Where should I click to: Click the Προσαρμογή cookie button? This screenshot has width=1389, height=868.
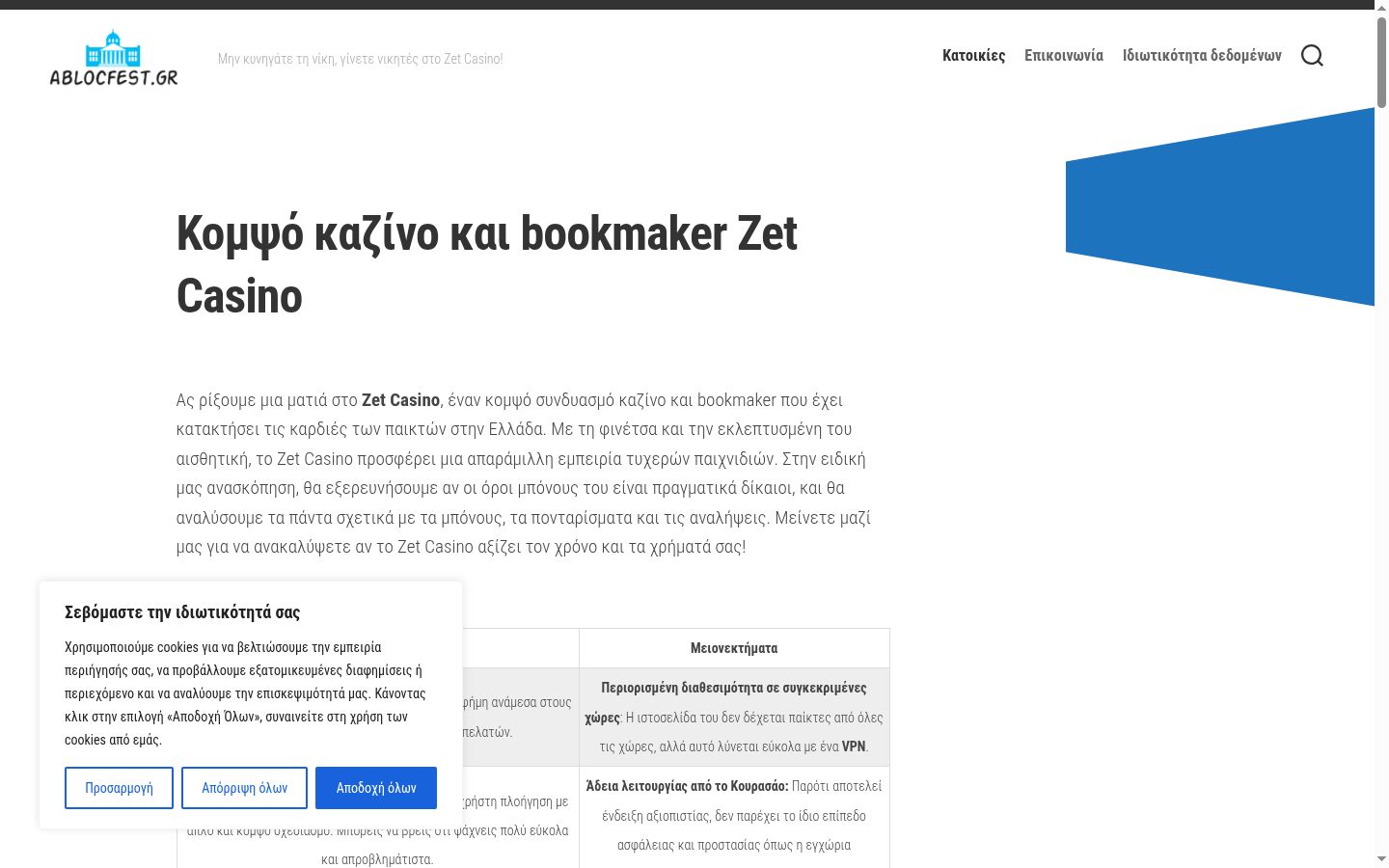coord(119,788)
